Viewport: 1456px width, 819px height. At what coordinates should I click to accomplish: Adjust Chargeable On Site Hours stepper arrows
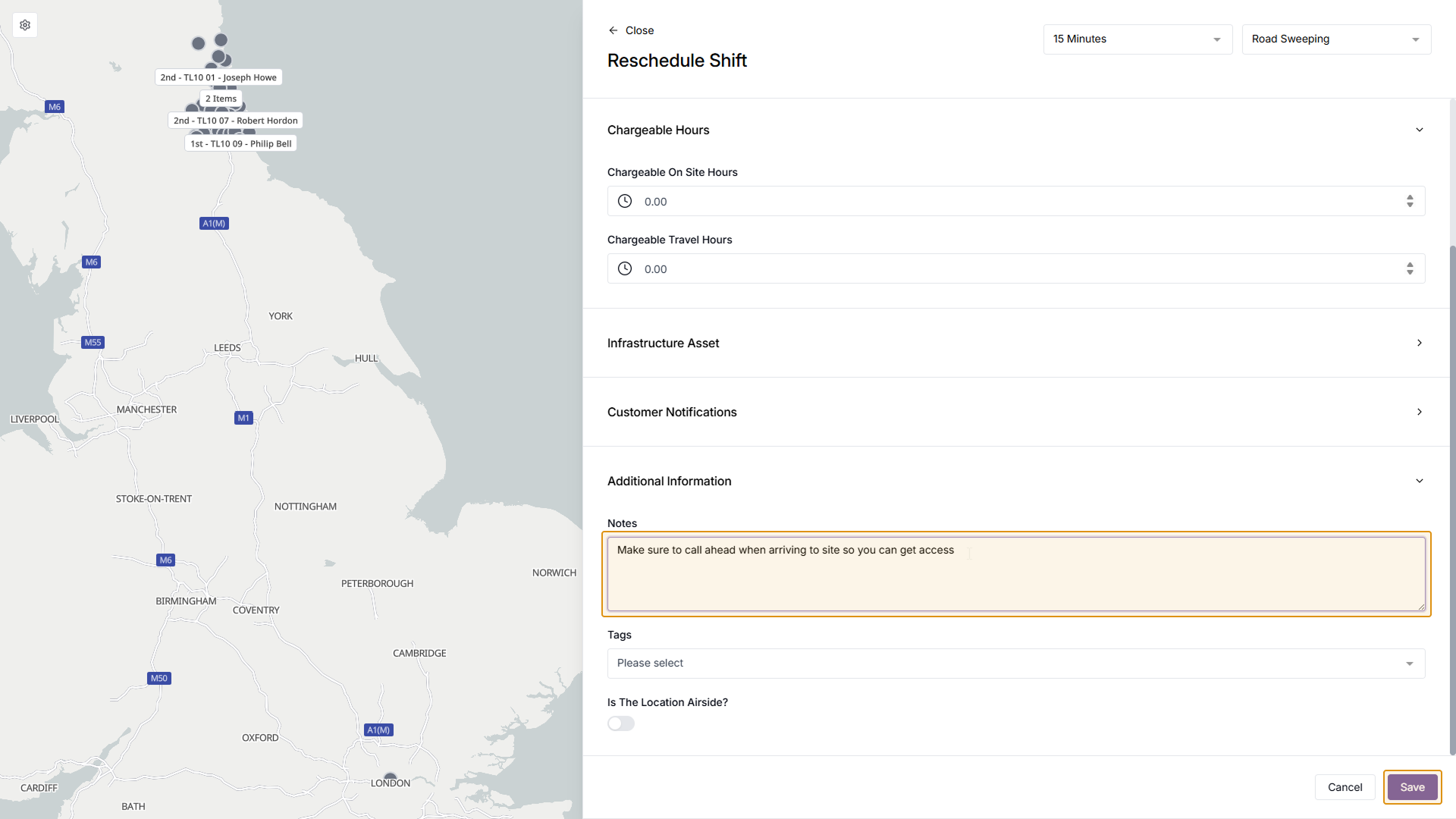(1410, 201)
